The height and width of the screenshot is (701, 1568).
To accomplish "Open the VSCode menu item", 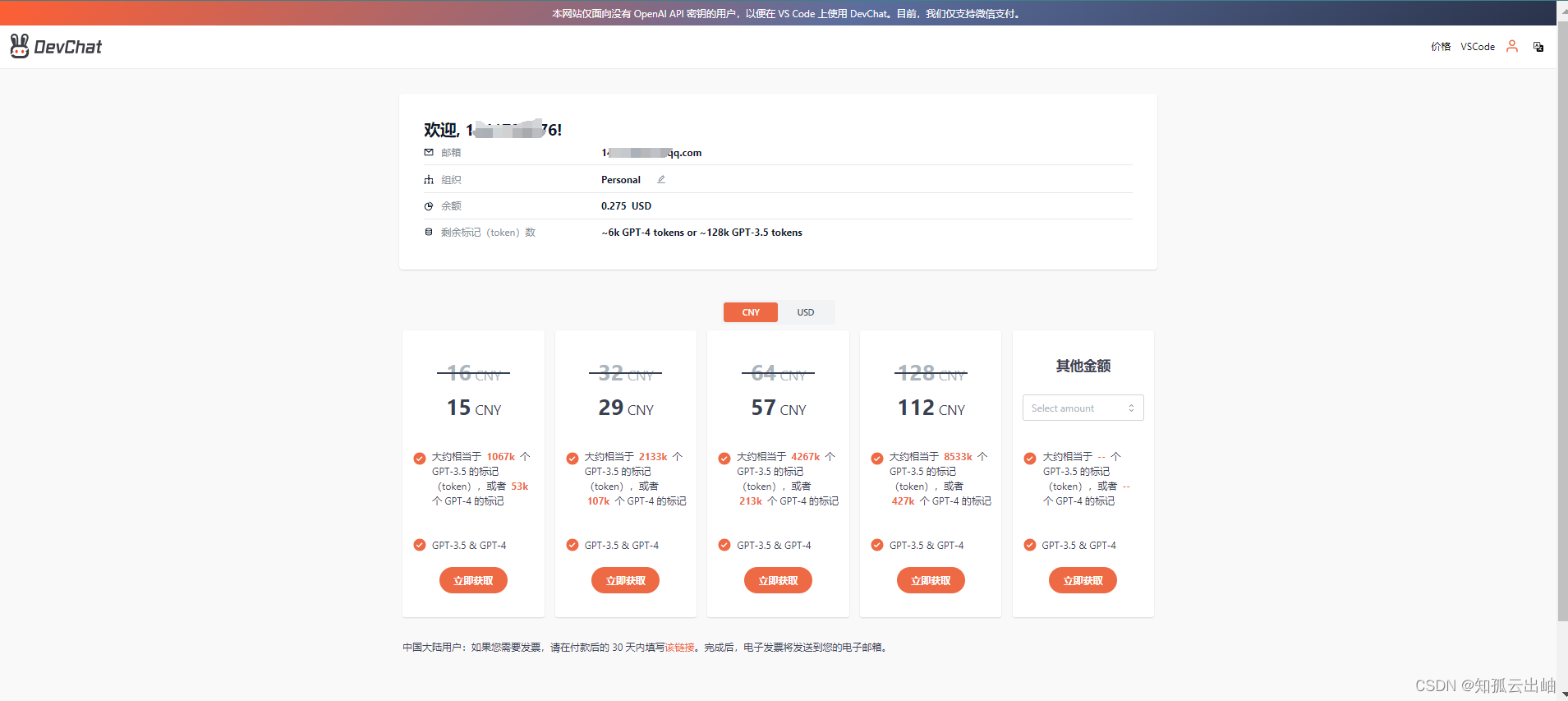I will point(1478,47).
